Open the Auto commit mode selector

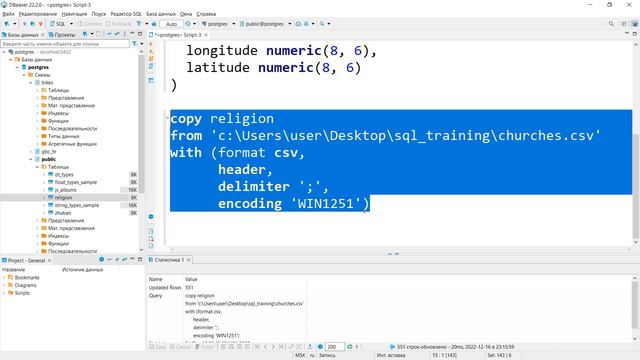click(171, 24)
